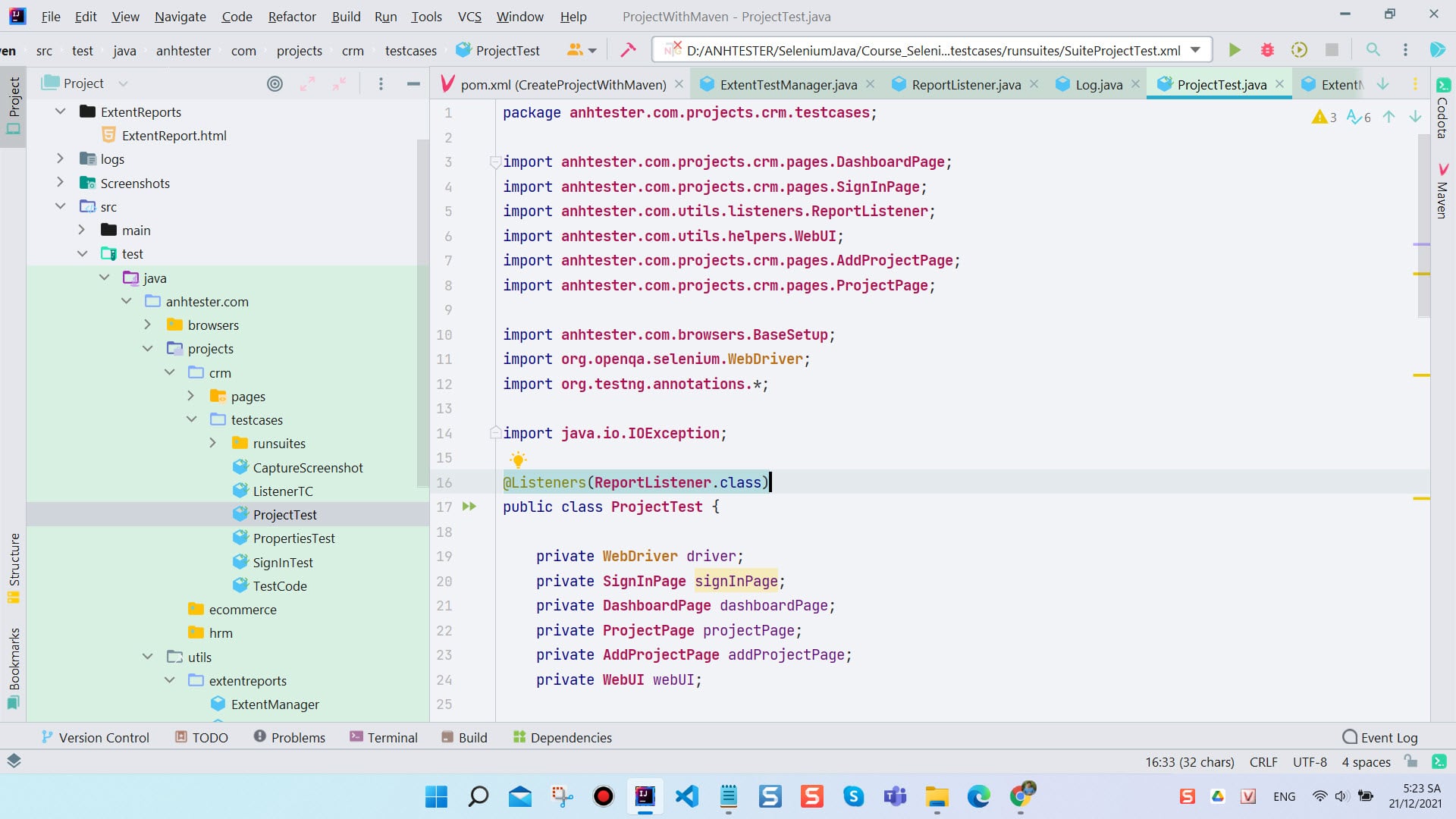Screen dimensions: 1456x819
Task: Run ProjectTest class from gutter arrows
Action: (x=469, y=507)
